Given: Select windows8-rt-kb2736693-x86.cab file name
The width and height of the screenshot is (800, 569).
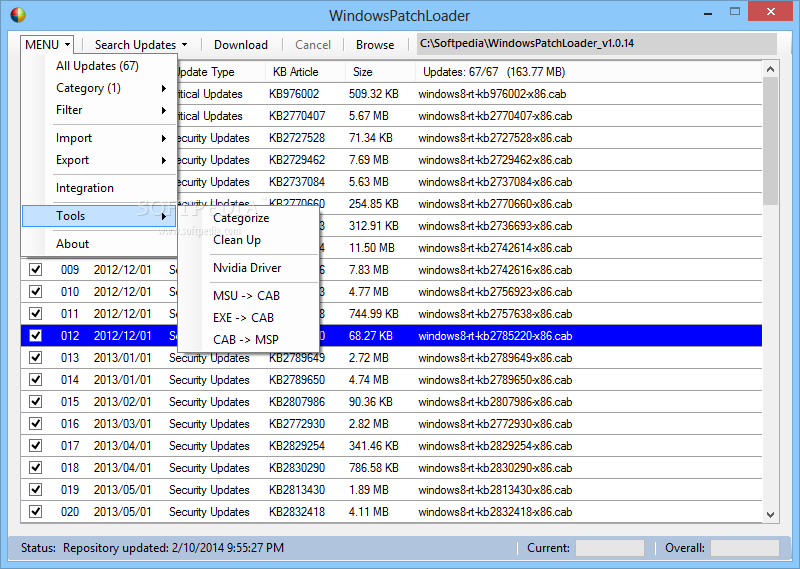Looking at the screenshot, I should [x=495, y=226].
